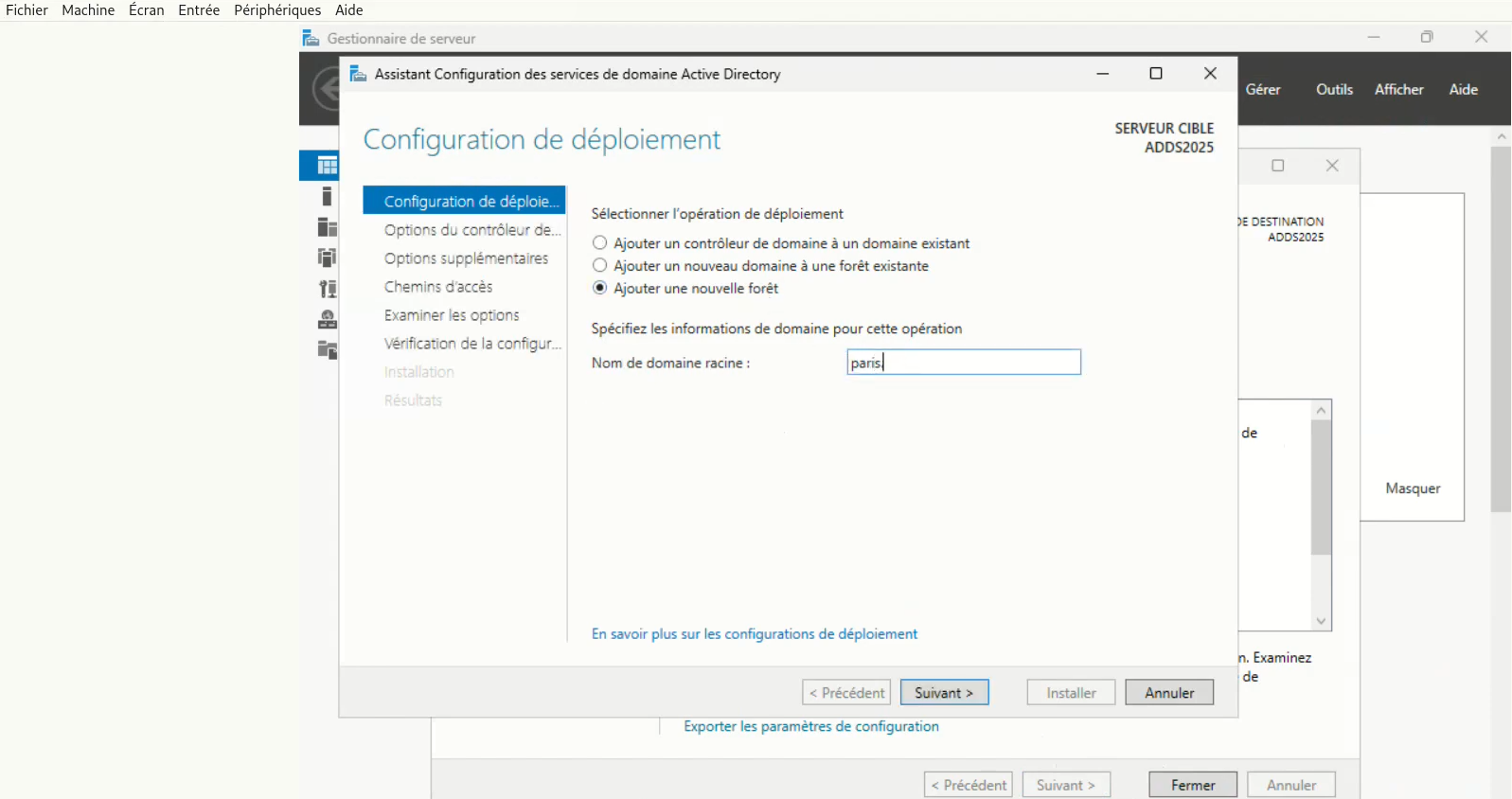Minimize the Server Manager window
This screenshot has width=1512, height=799.
tap(1374, 37)
